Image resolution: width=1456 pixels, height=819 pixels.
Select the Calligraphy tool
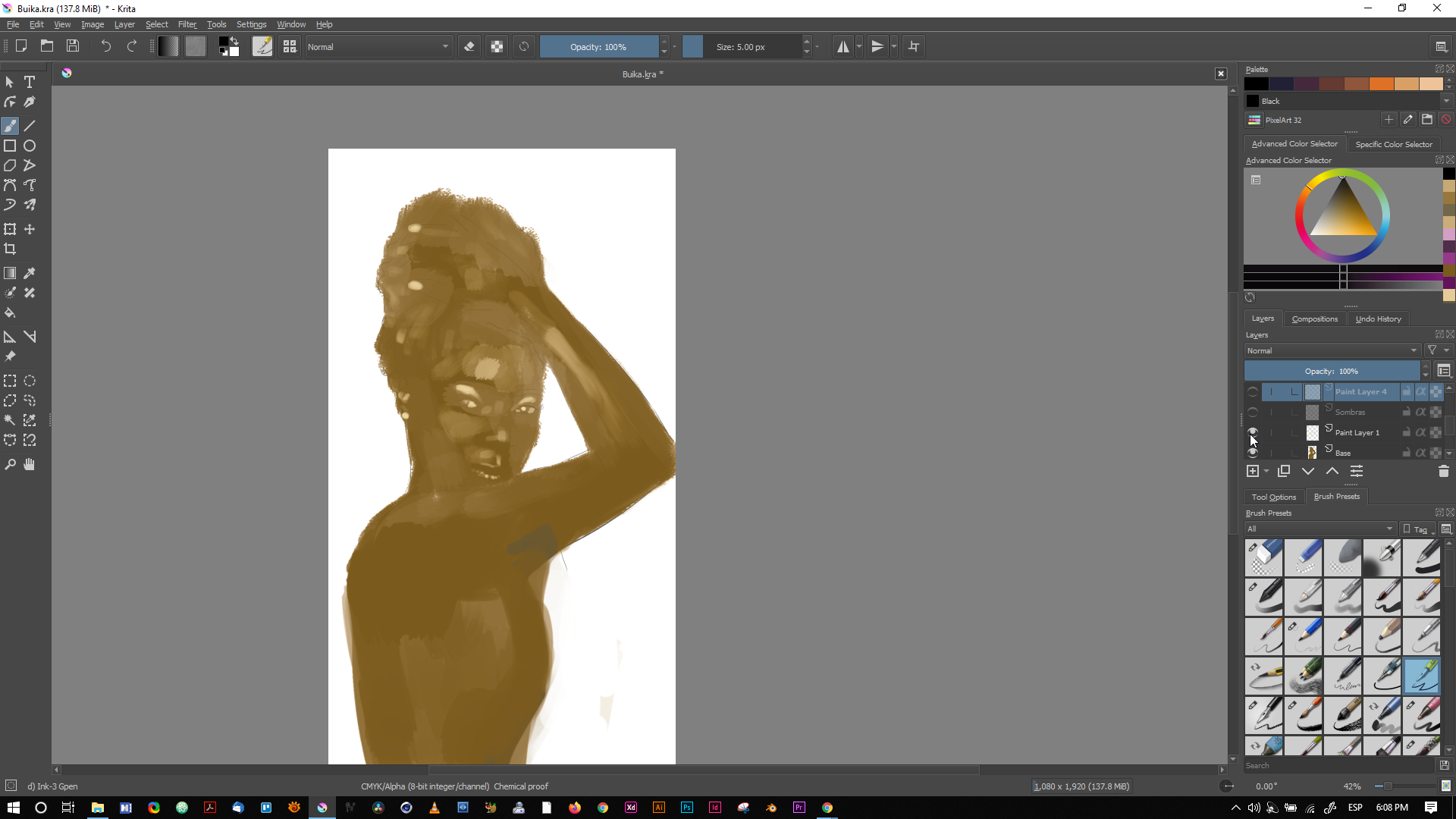tap(30, 102)
